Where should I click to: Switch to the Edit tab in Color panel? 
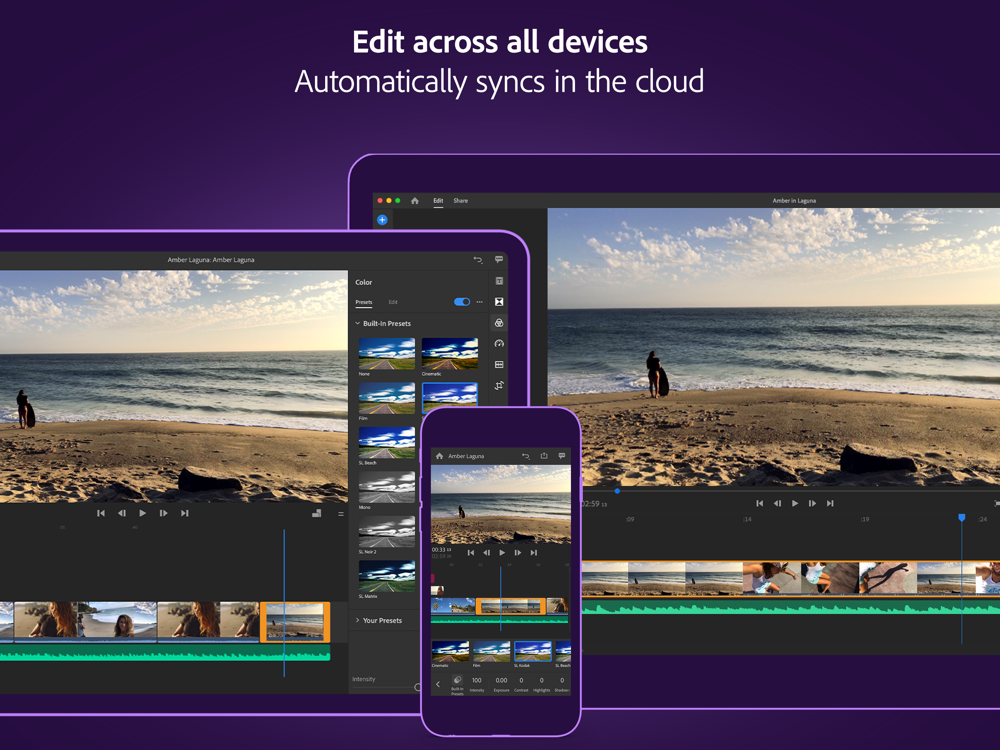[x=393, y=302]
